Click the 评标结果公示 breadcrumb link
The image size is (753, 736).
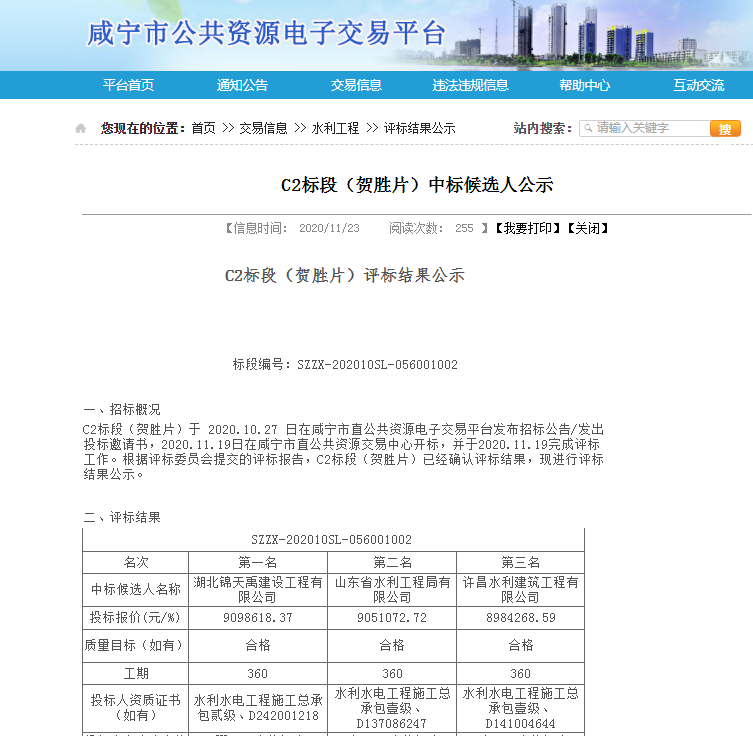coord(419,128)
